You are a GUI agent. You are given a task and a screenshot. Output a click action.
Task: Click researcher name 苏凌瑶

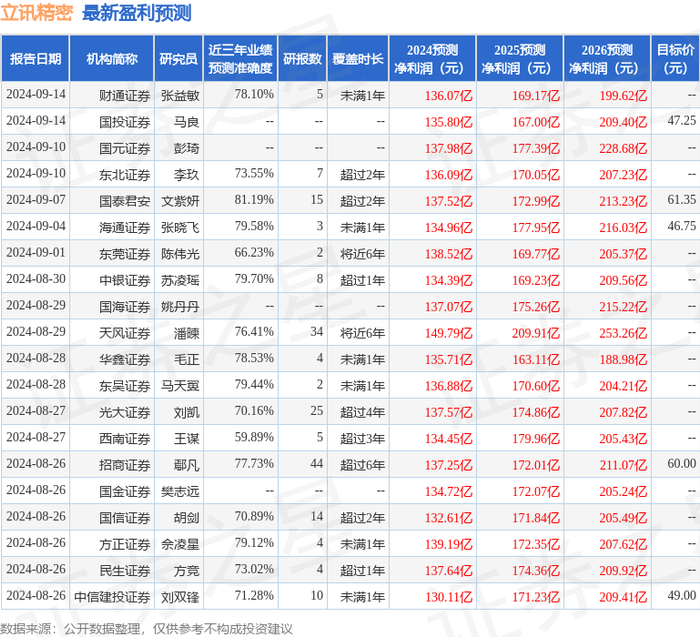180,280
